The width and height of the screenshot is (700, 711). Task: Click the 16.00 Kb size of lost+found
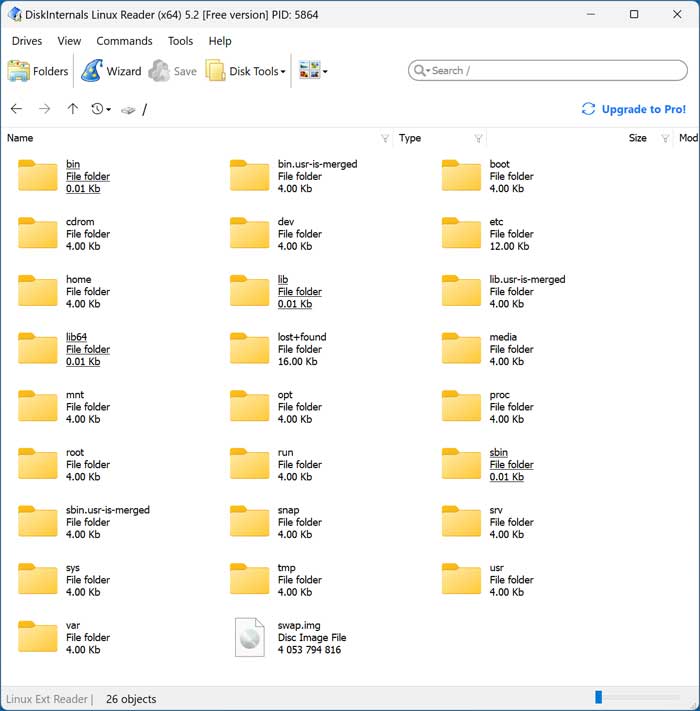coord(297,361)
